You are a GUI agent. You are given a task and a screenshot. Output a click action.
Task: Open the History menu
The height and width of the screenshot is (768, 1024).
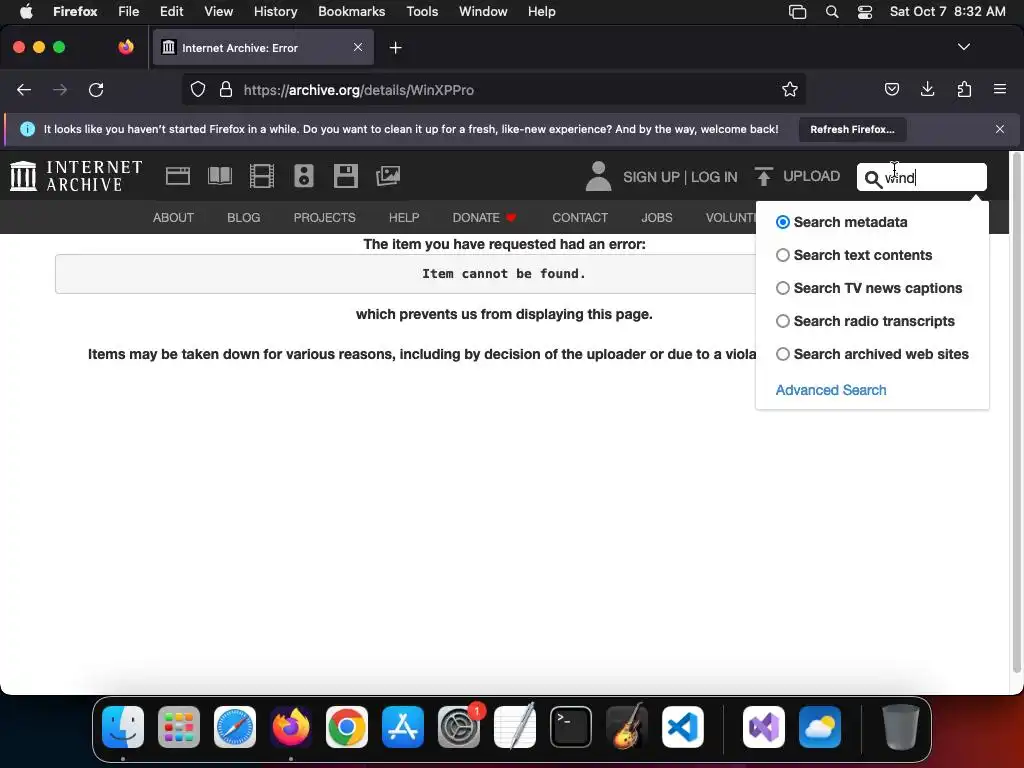275,12
